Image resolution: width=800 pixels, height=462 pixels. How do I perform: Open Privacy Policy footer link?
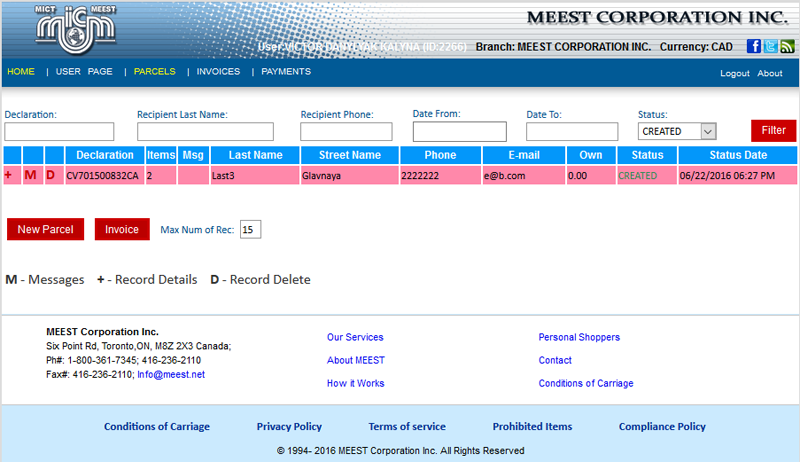pyautogui.click(x=289, y=426)
